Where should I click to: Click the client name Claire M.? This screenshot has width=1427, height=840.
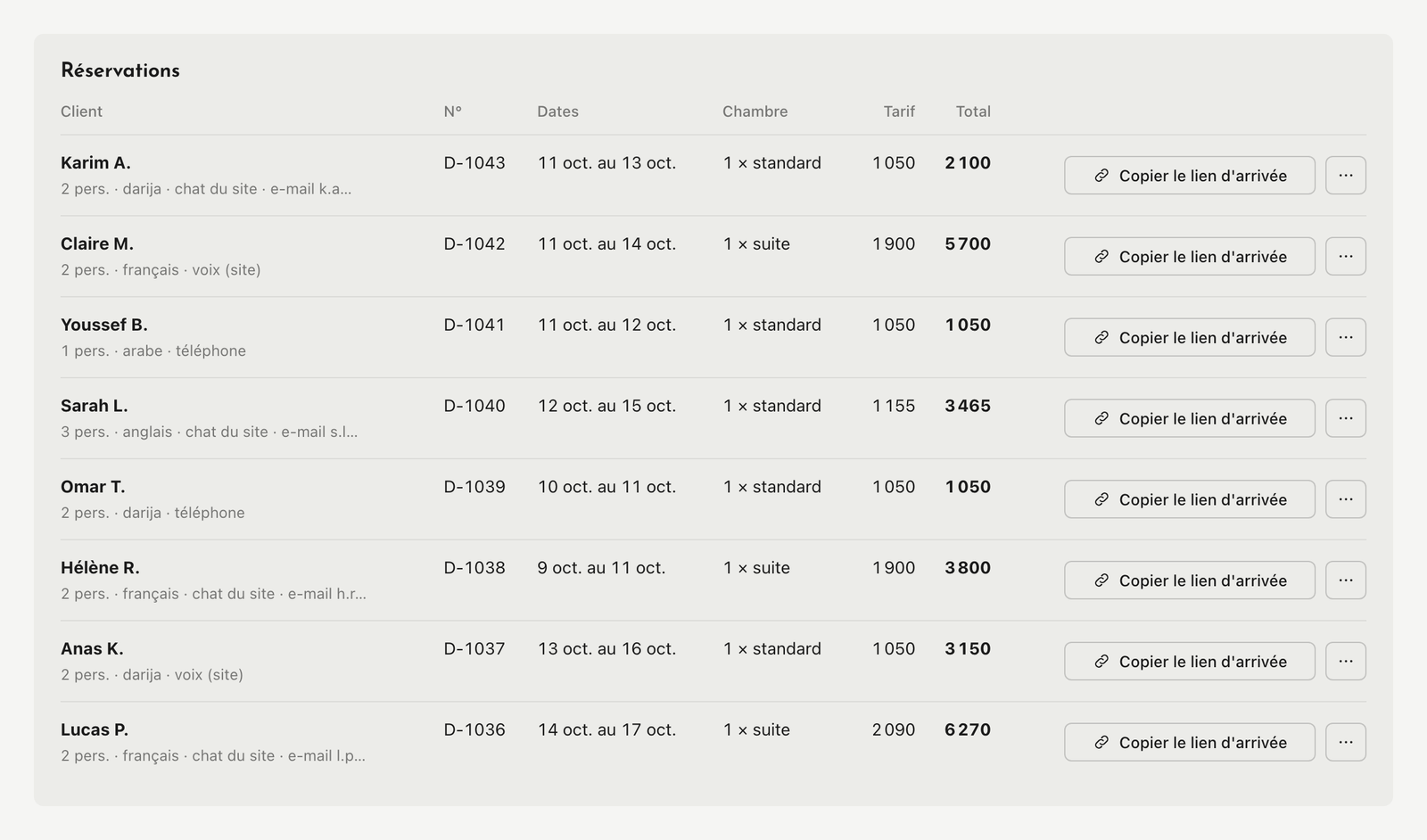click(97, 244)
